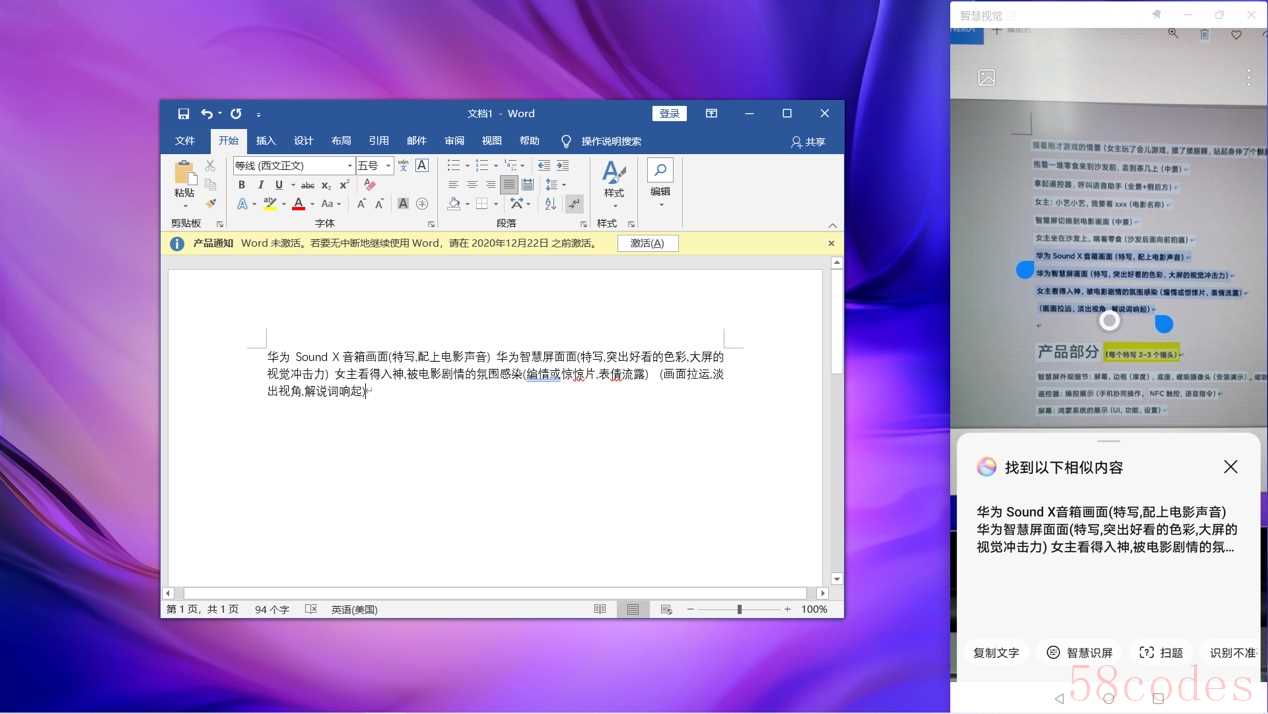Click the zoom slider handle in the status bar
The image size is (1268, 714).
pyautogui.click(x=739, y=609)
